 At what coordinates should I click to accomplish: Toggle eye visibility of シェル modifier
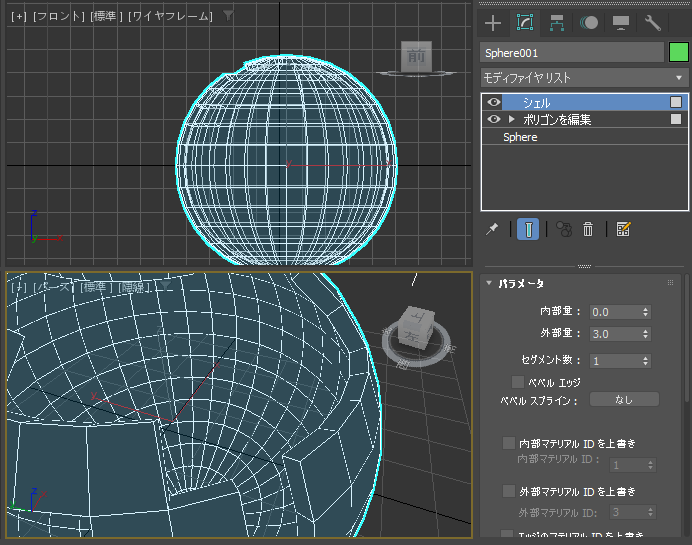point(493,102)
